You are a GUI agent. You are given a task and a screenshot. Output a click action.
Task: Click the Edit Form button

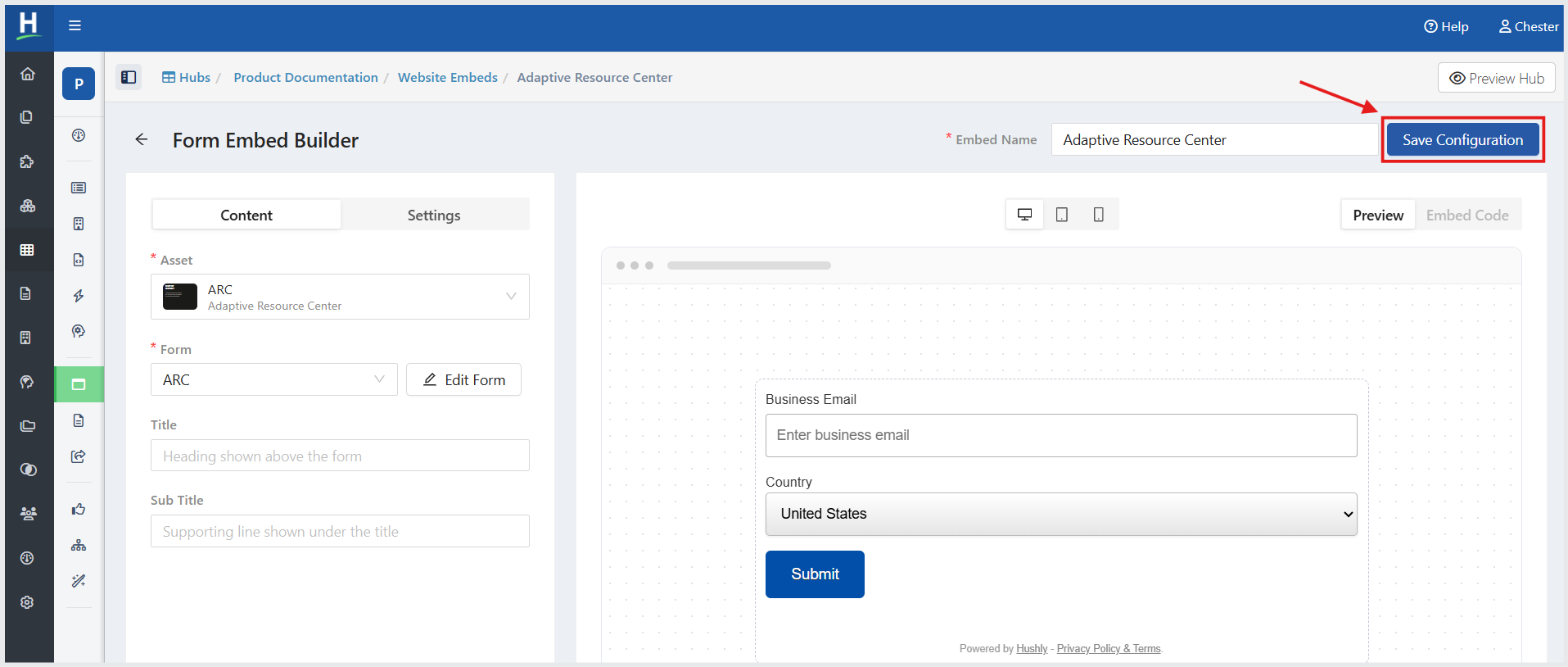pos(463,379)
